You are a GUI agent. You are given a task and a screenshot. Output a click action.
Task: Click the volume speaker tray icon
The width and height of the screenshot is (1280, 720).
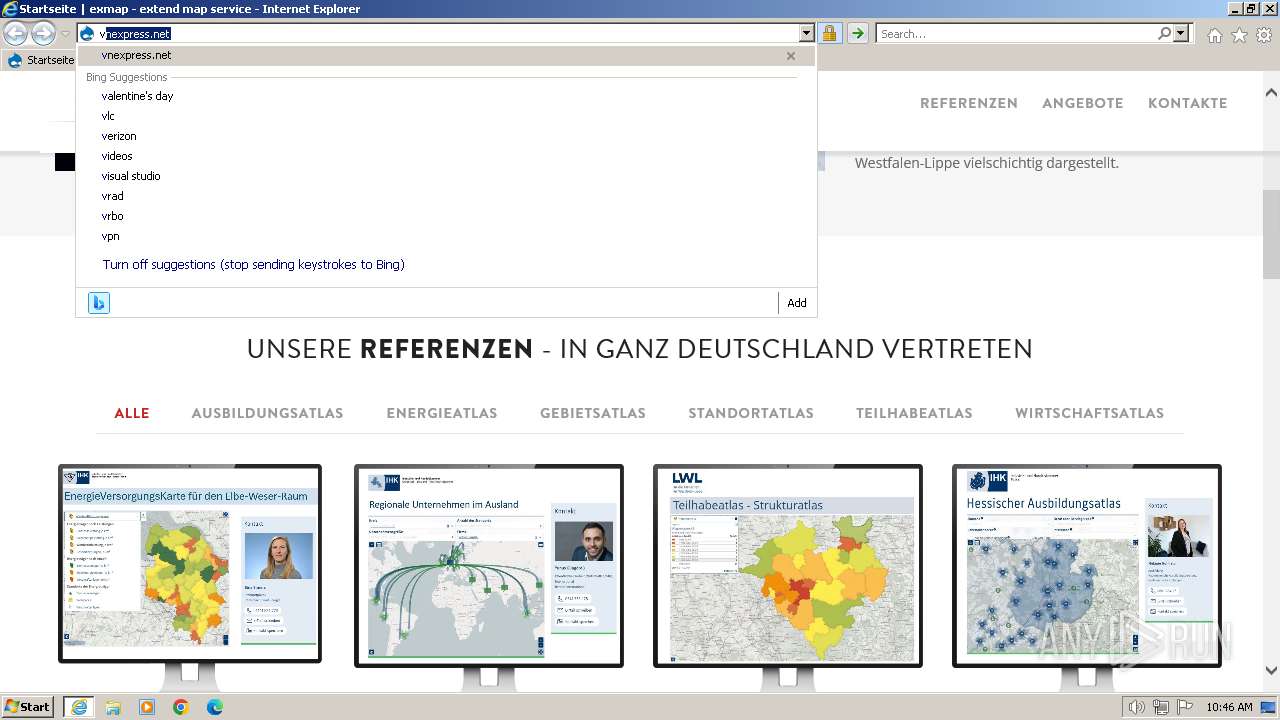(x=1137, y=707)
